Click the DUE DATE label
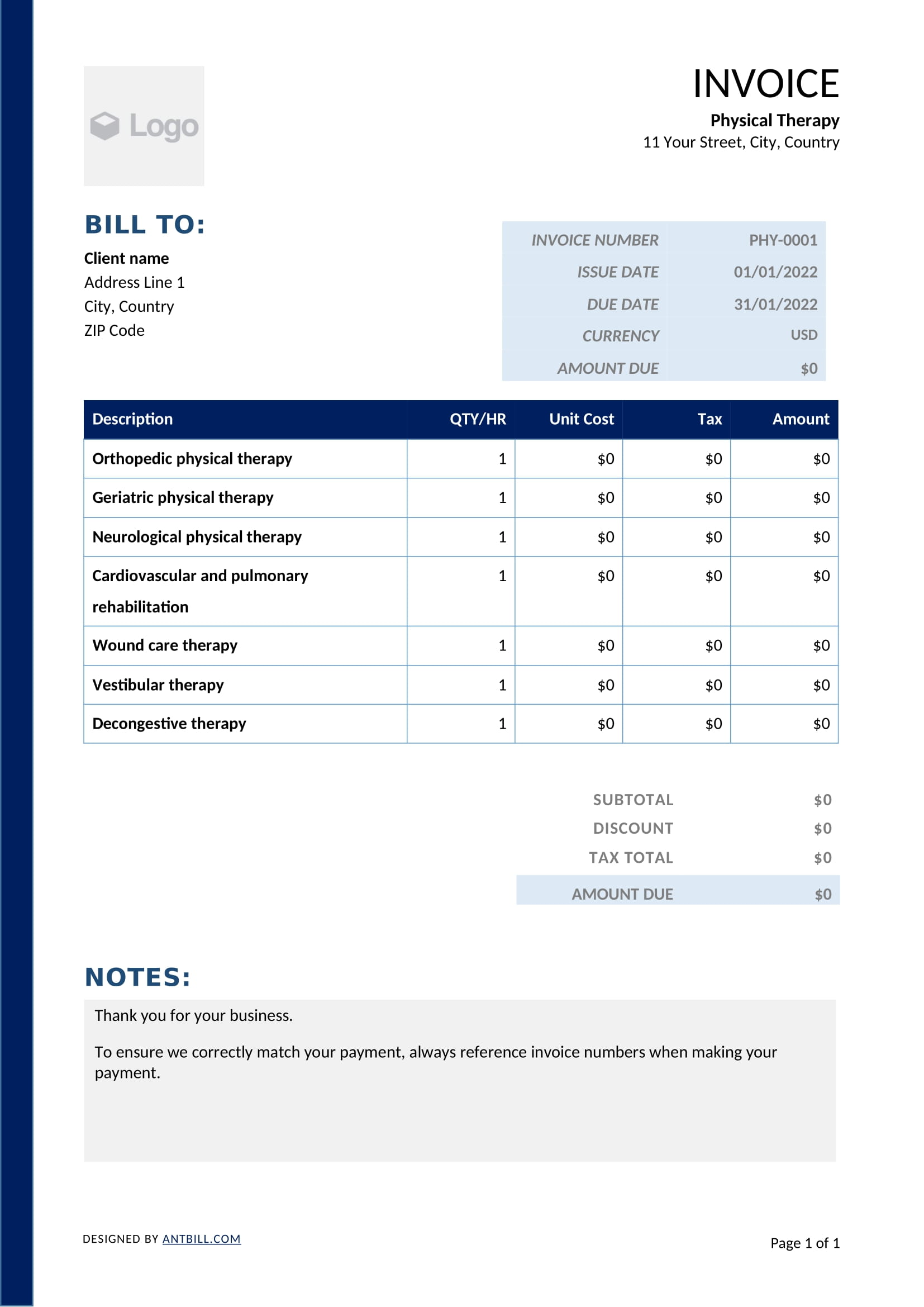The width and height of the screenshot is (924, 1307). tap(622, 305)
